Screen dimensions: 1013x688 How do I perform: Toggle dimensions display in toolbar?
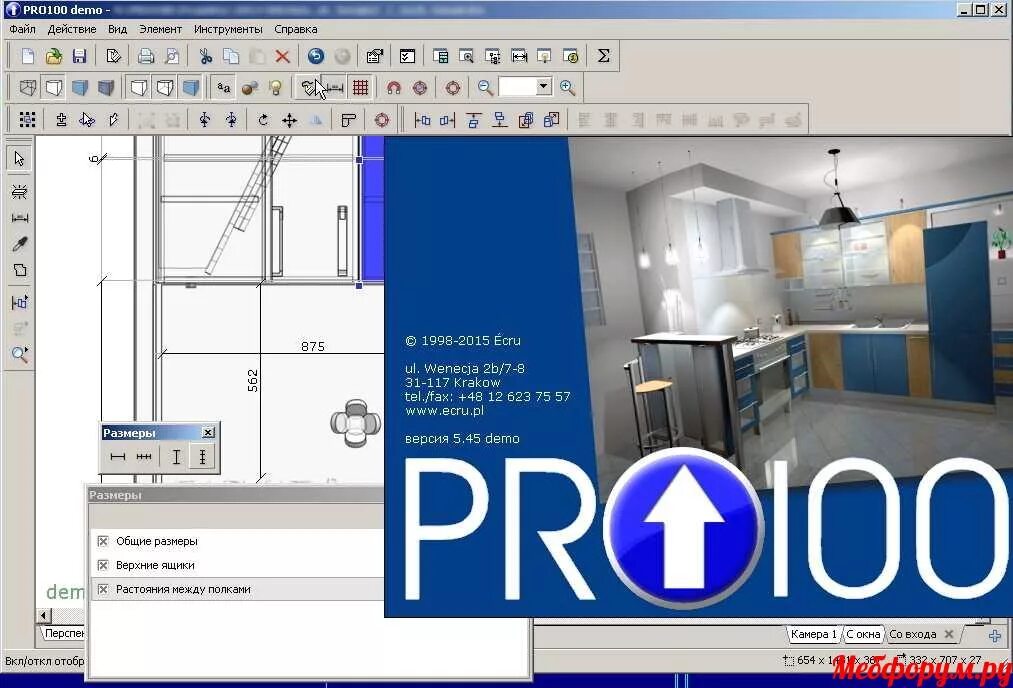335,87
